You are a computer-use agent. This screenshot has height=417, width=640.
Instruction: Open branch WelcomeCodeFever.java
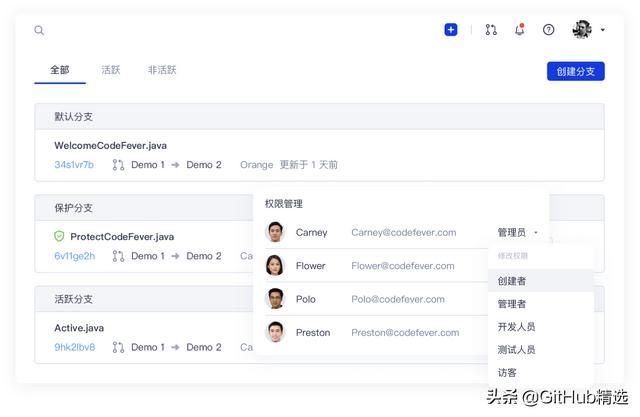tap(111, 146)
